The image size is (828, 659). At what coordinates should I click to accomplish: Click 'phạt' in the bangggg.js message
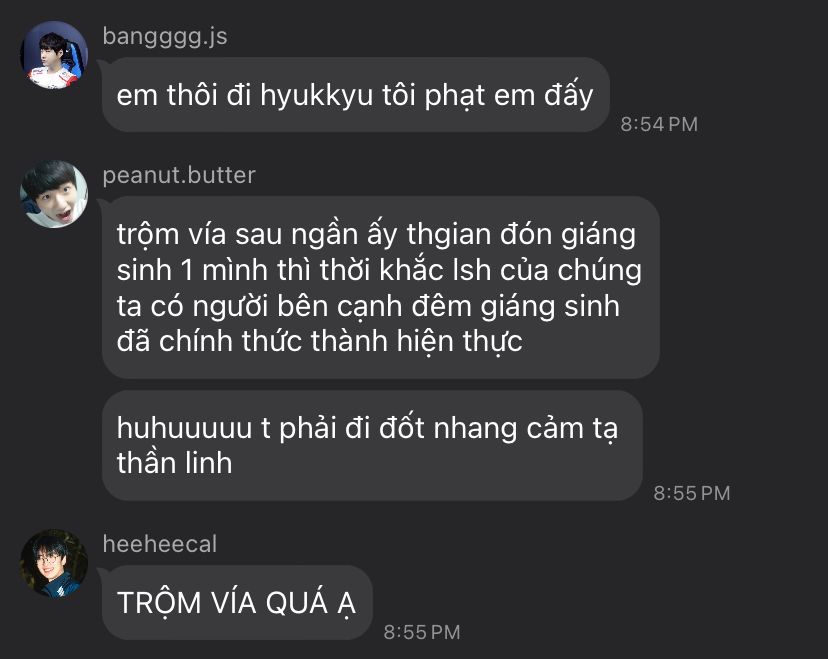(455, 96)
